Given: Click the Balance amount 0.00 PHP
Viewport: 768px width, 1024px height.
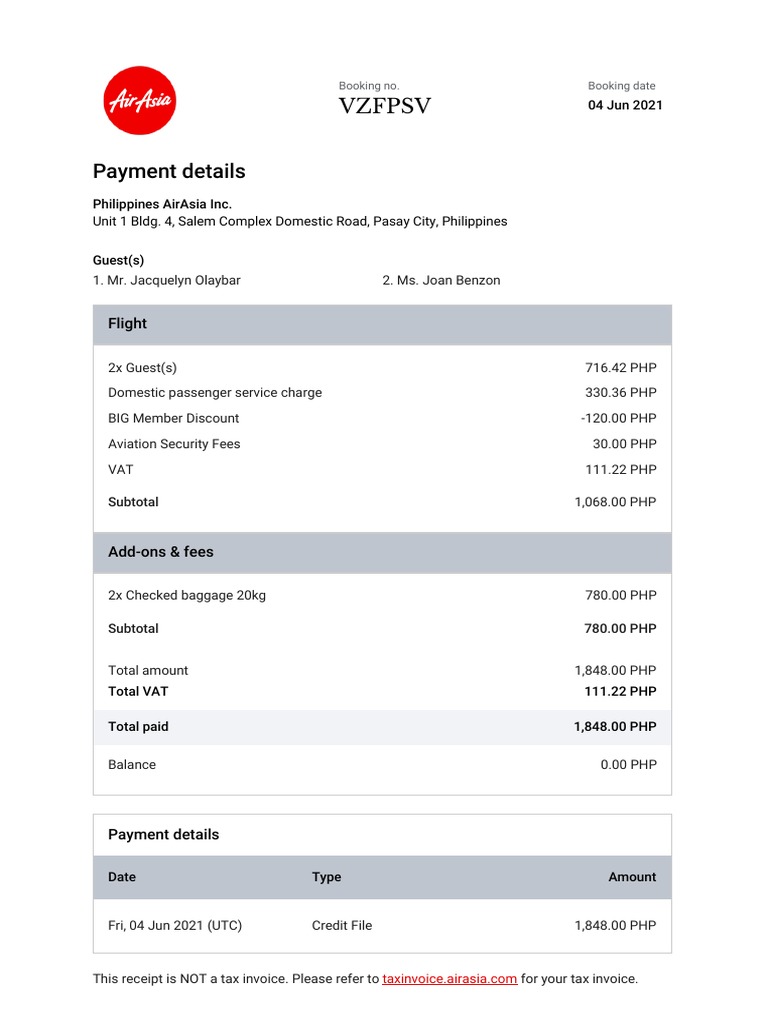Looking at the screenshot, I should coord(629,765).
